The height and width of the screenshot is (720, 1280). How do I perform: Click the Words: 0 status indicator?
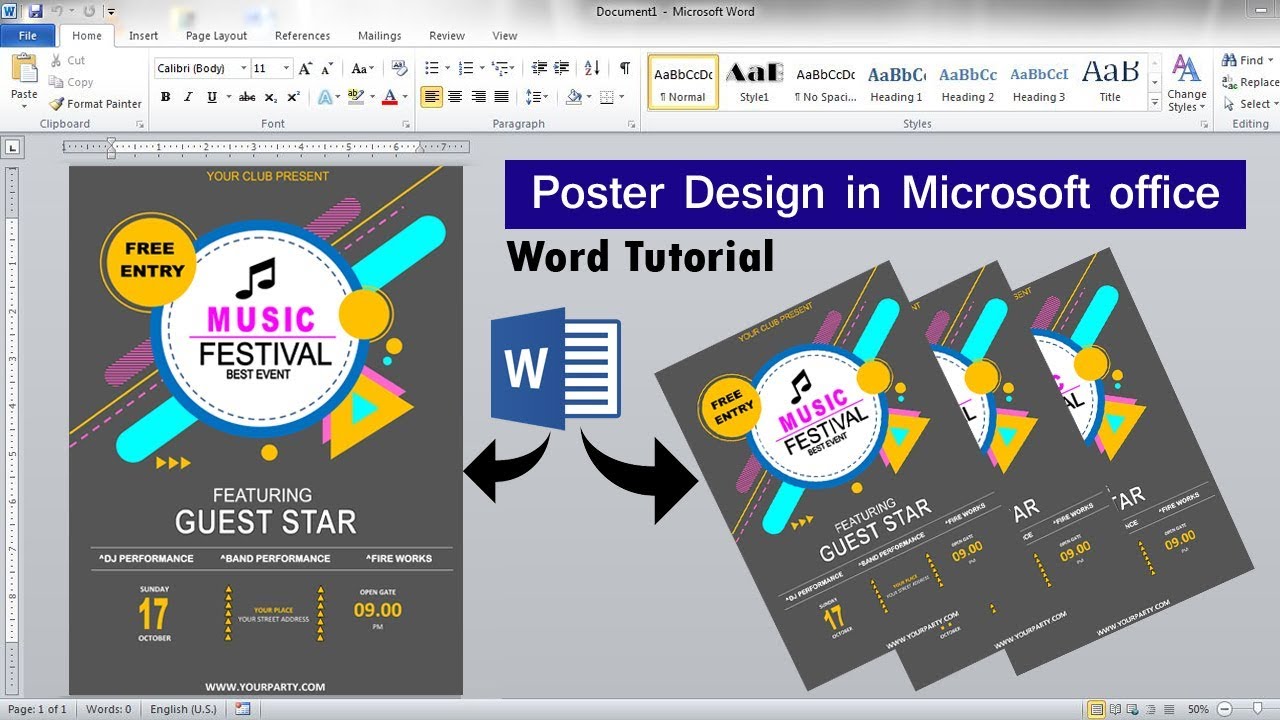pyautogui.click(x=108, y=709)
